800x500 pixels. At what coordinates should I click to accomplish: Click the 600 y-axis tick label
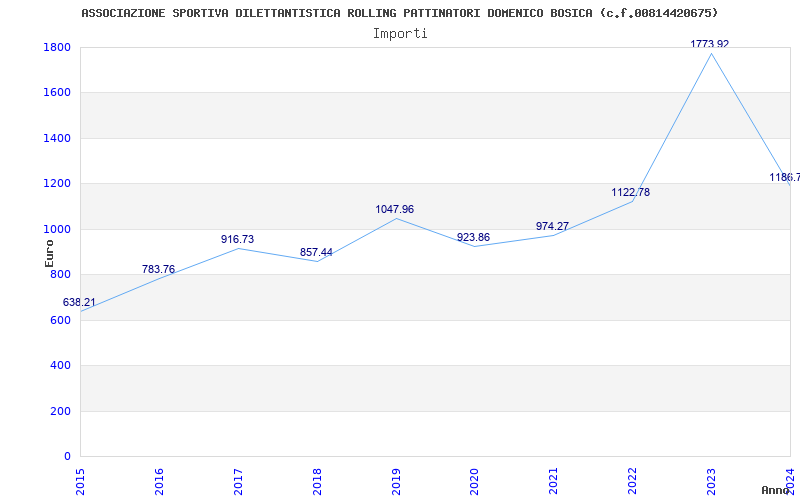pyautogui.click(x=60, y=320)
